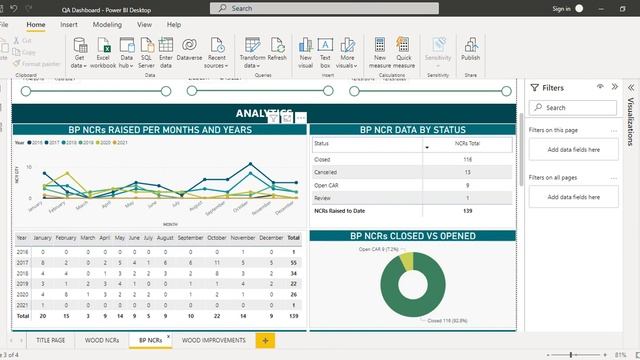Click the Format painter
Viewport: 640px width, 360px height.
pyautogui.click(x=37, y=64)
